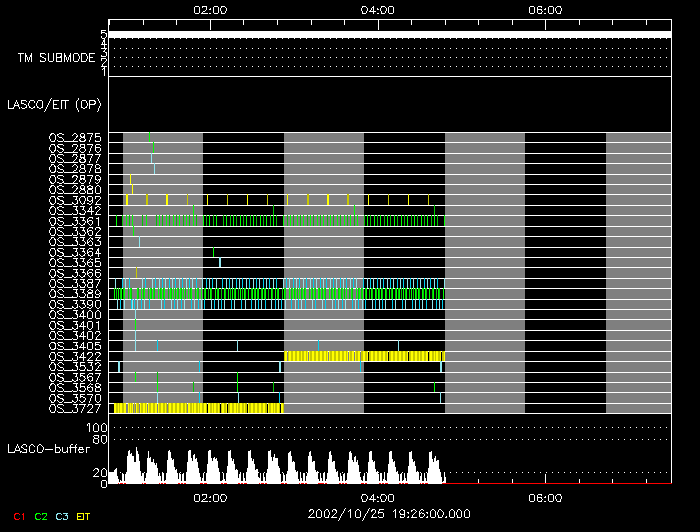Click the yellow bar in OS_3422 row

pos(365,356)
